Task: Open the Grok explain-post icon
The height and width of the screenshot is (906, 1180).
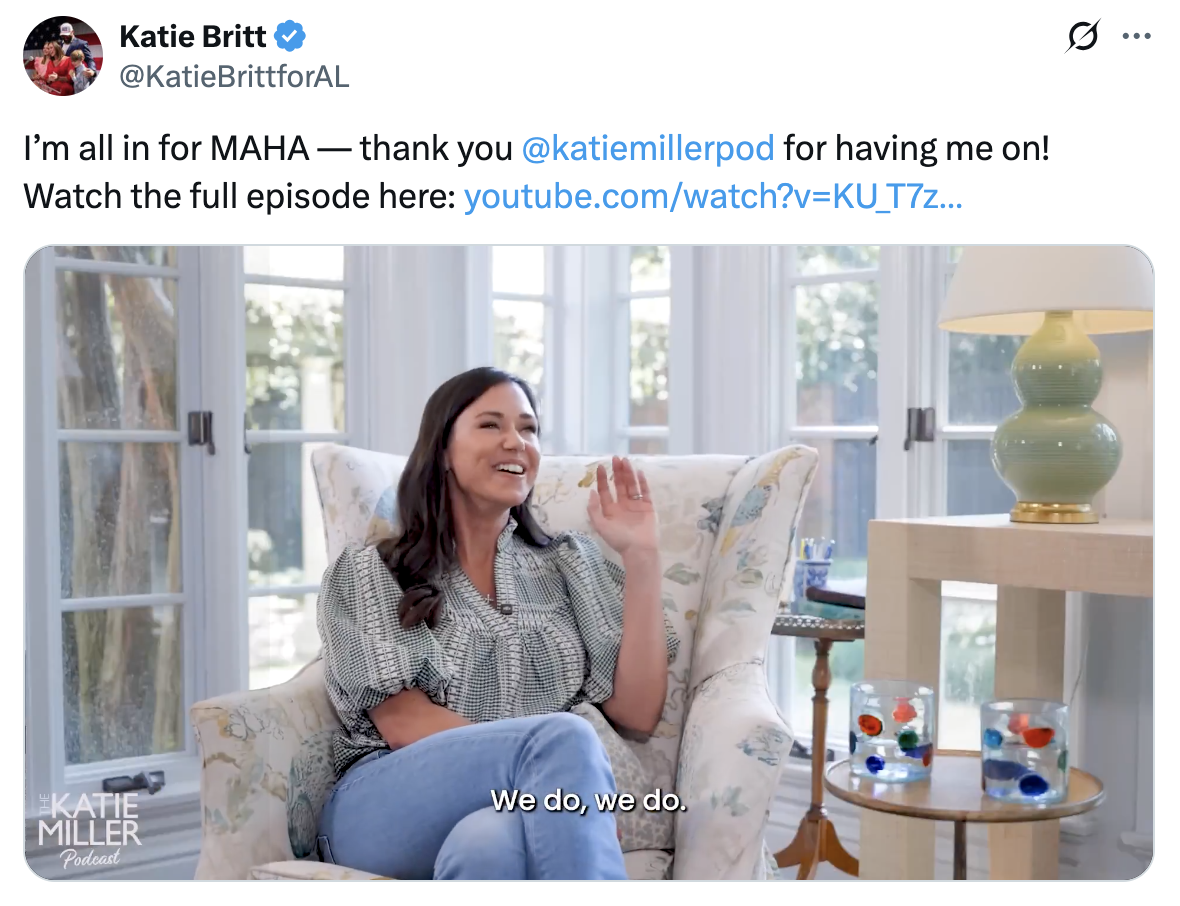Action: coord(1083,36)
